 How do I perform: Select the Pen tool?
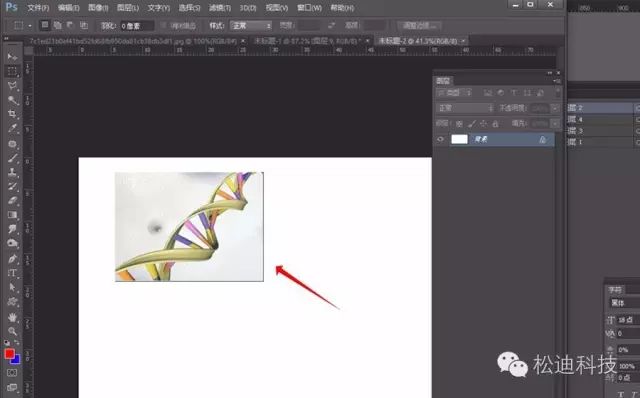pos(12,259)
